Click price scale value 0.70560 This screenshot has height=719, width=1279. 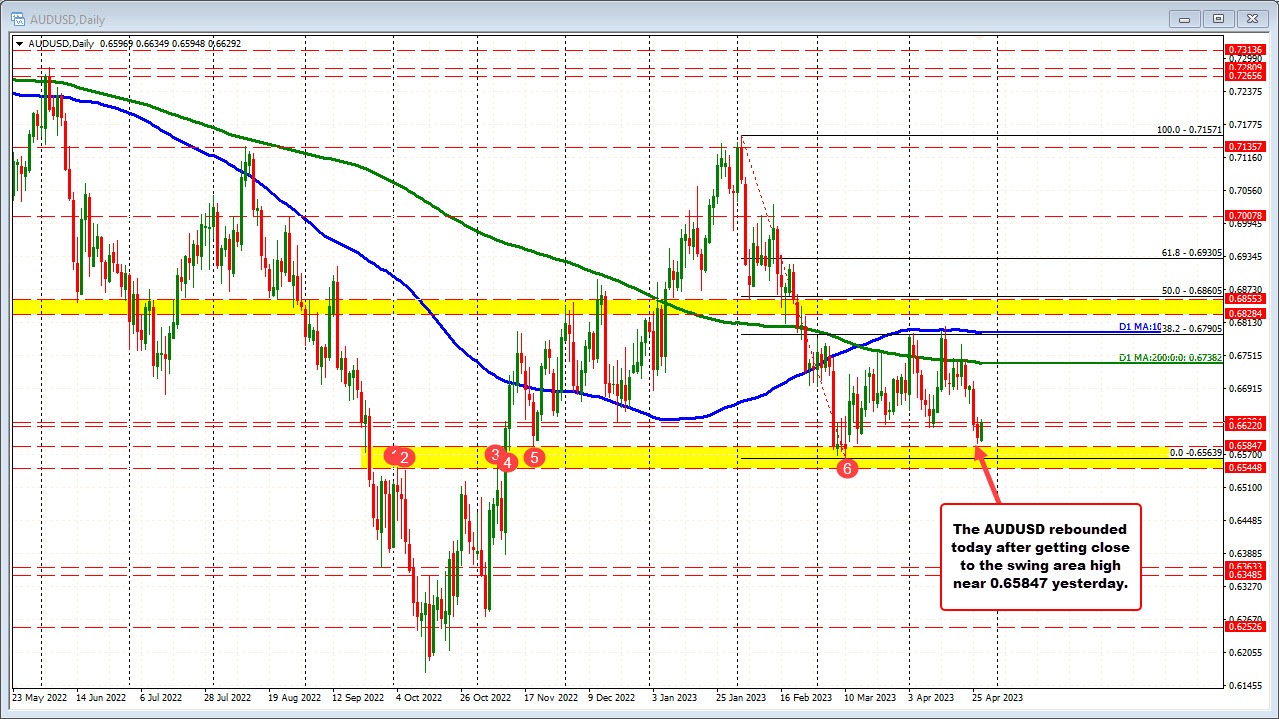click(x=1245, y=190)
